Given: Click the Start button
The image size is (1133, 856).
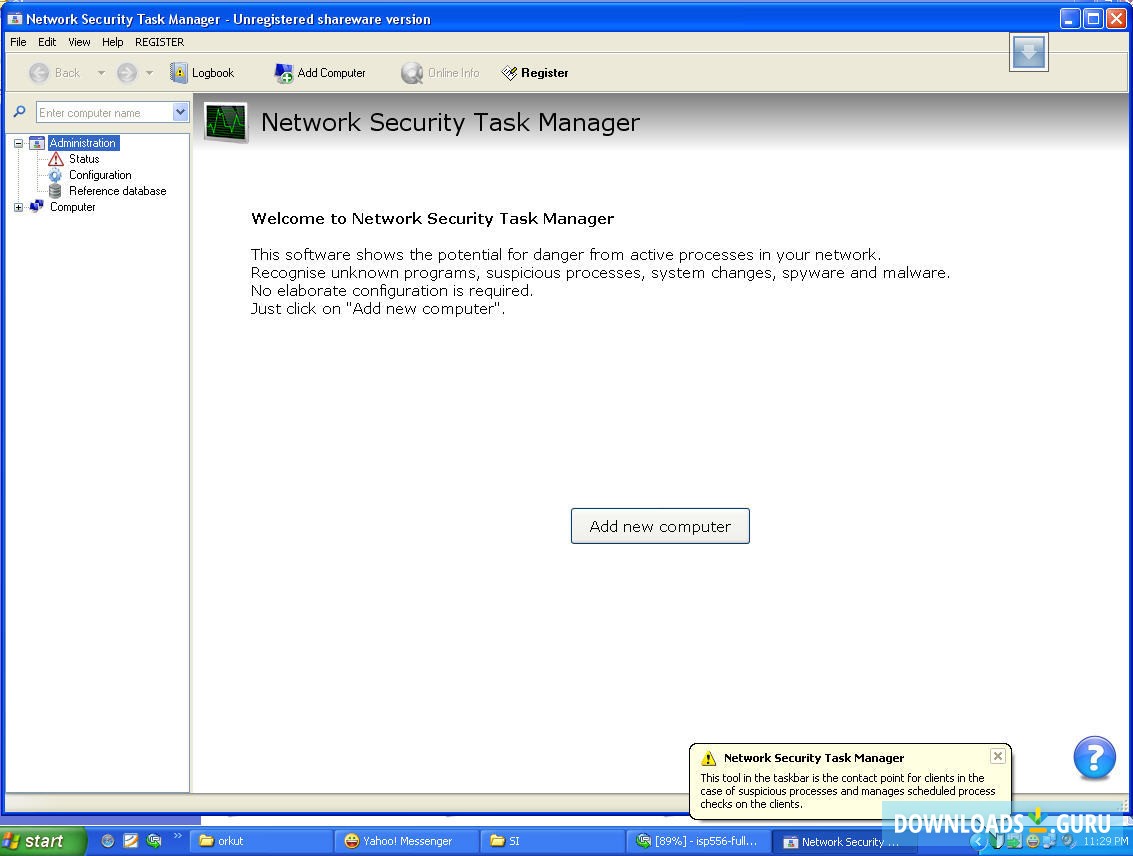Looking at the screenshot, I should point(42,841).
